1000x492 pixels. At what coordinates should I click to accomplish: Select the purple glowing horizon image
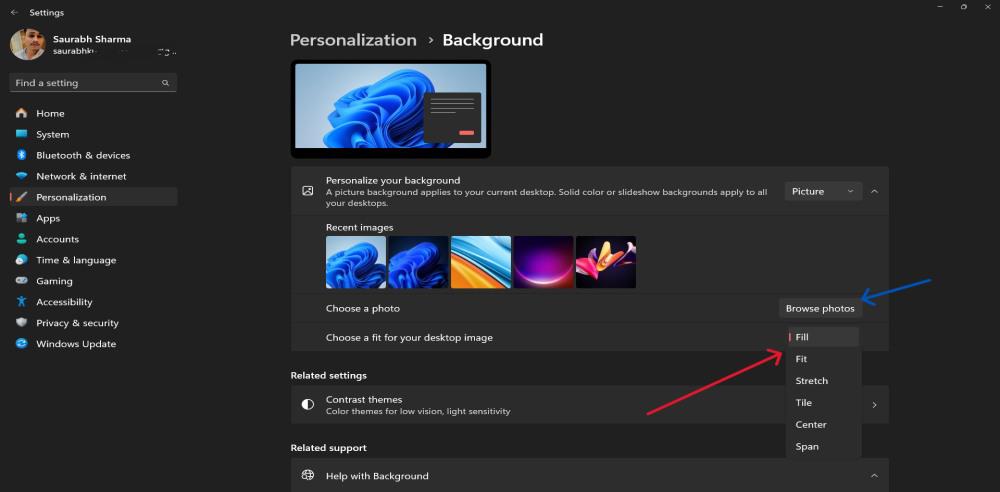(x=543, y=262)
